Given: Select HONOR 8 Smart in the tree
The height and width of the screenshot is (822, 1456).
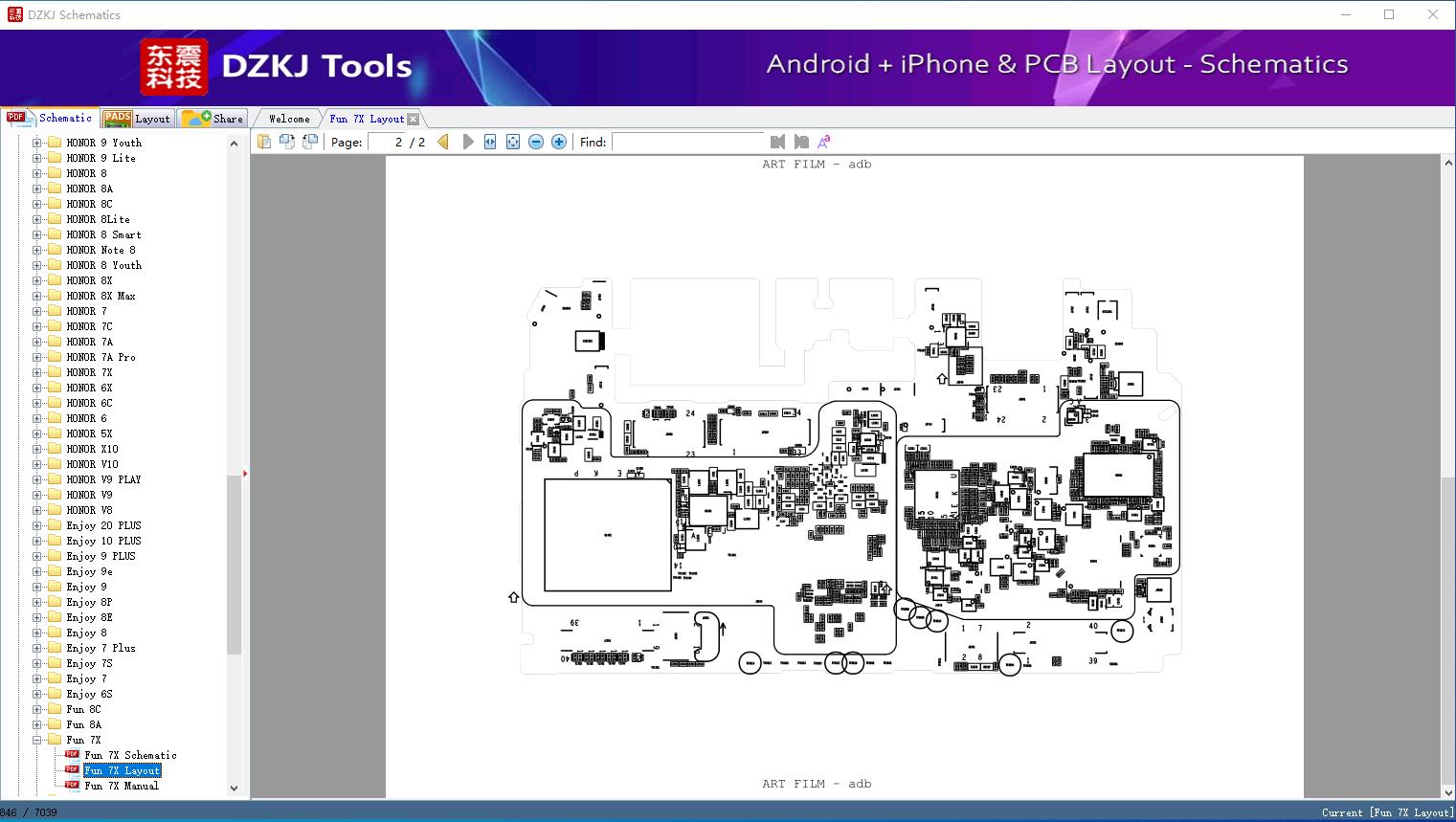Looking at the screenshot, I should [x=103, y=234].
